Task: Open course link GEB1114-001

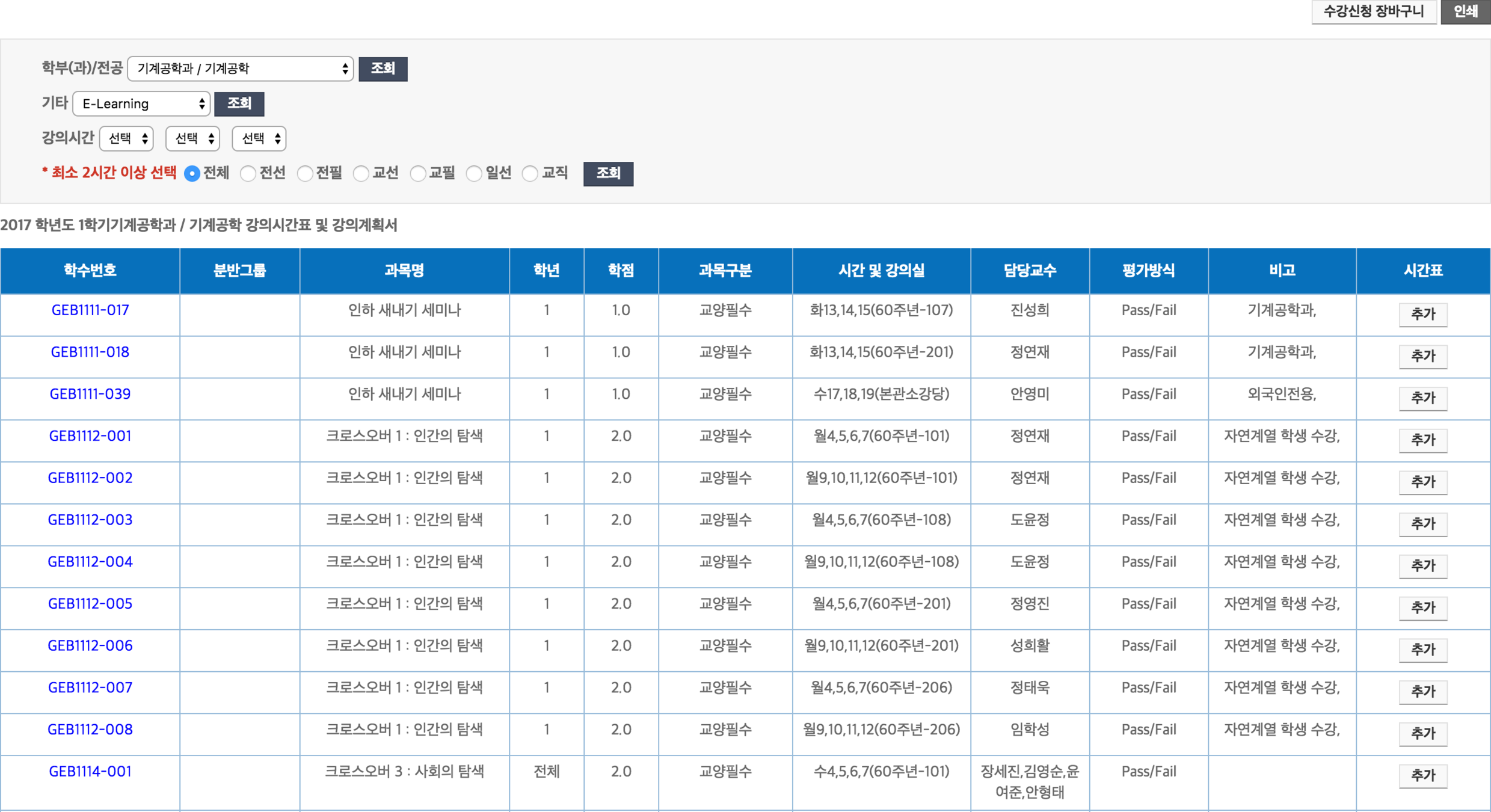Action: click(90, 771)
